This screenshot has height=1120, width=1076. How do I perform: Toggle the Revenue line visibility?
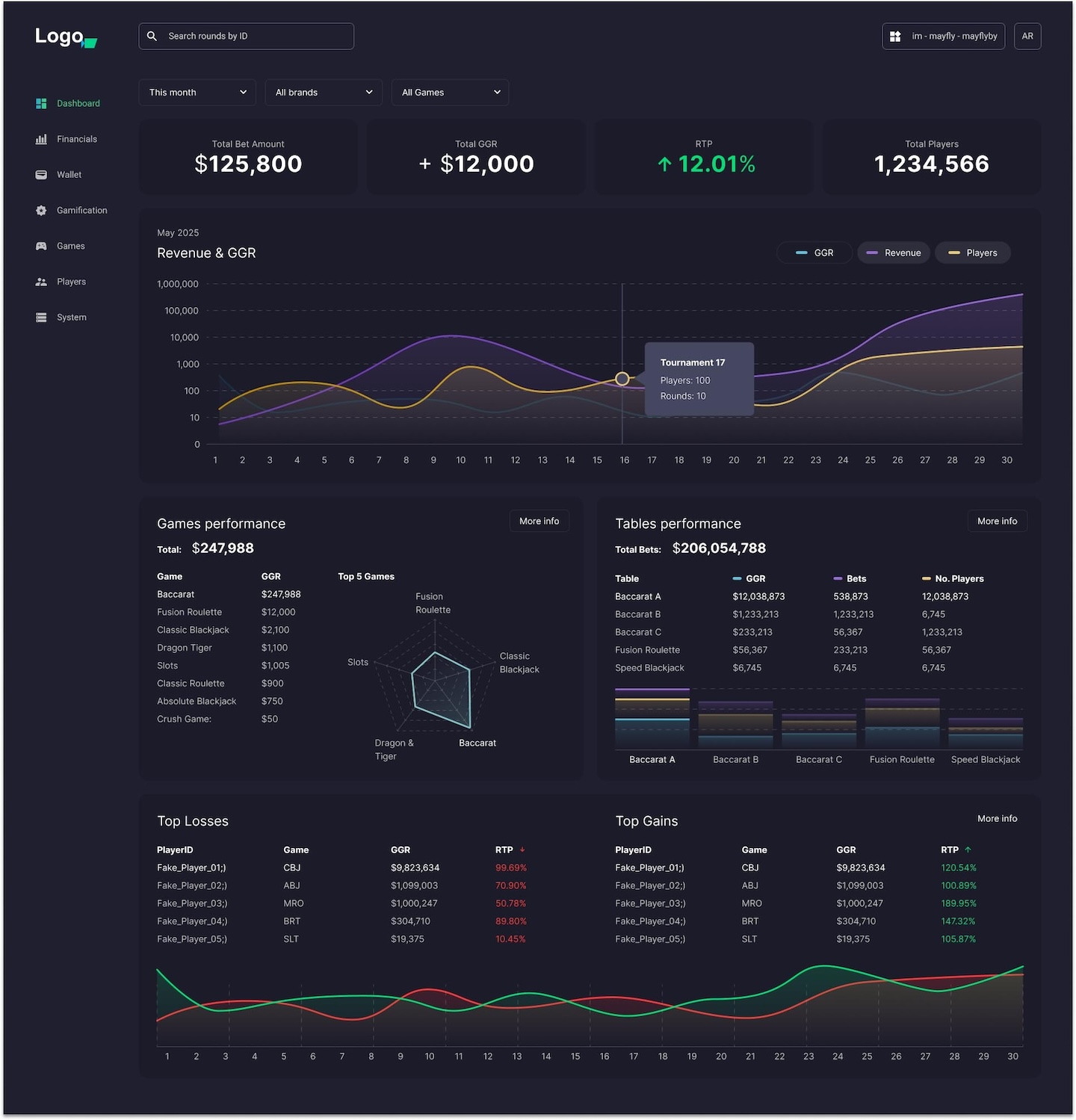894,253
